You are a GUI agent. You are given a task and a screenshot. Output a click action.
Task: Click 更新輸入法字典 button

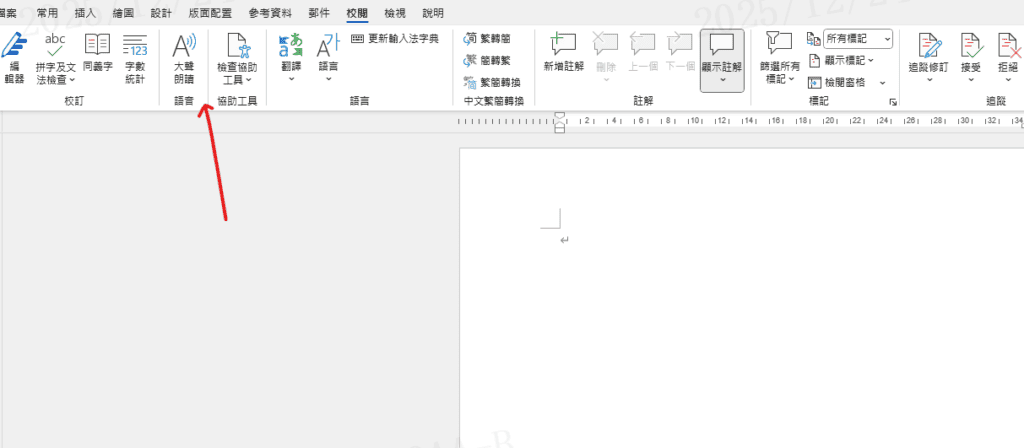[395, 38]
